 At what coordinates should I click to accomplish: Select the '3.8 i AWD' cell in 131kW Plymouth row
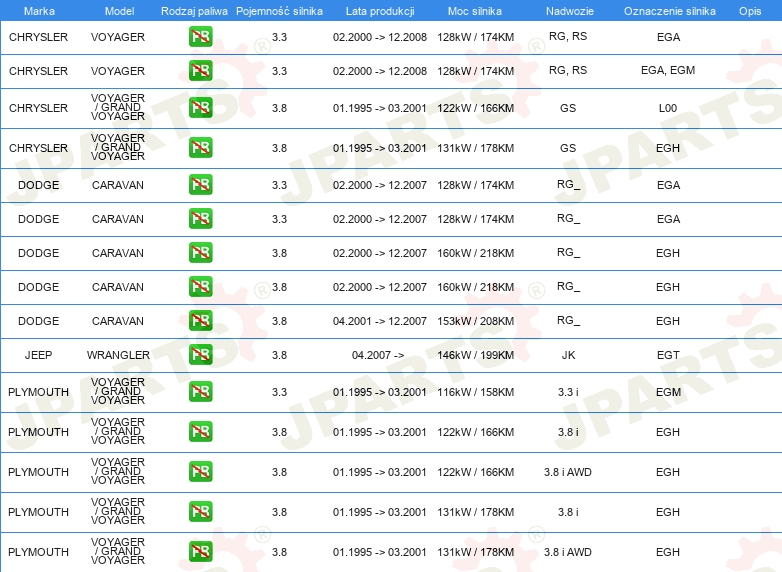(x=568, y=552)
